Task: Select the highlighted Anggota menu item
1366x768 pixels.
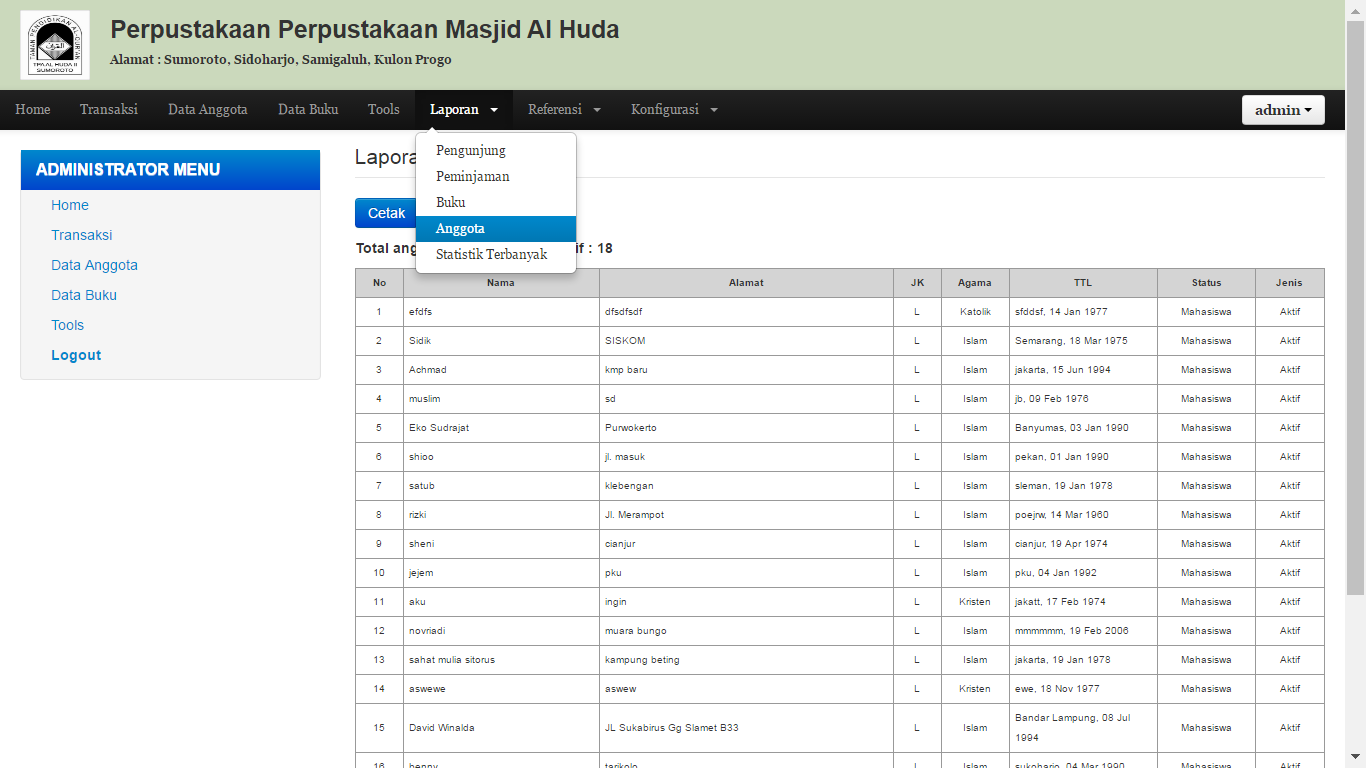Action: tap(460, 229)
